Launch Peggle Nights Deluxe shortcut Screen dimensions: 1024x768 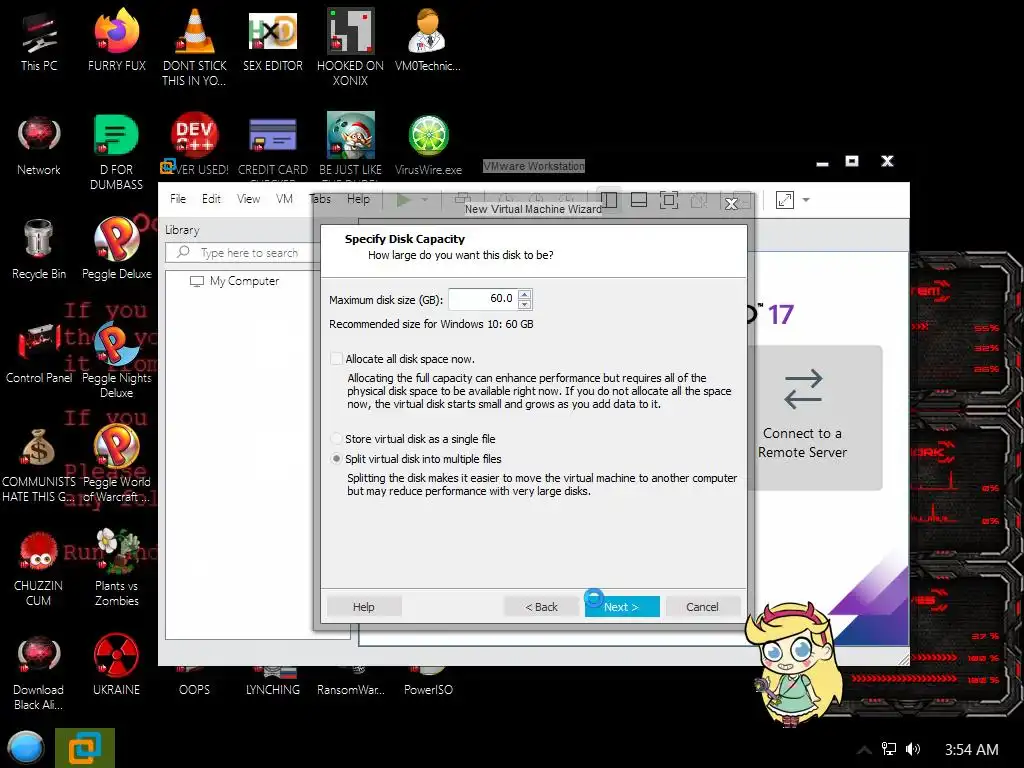click(x=117, y=359)
